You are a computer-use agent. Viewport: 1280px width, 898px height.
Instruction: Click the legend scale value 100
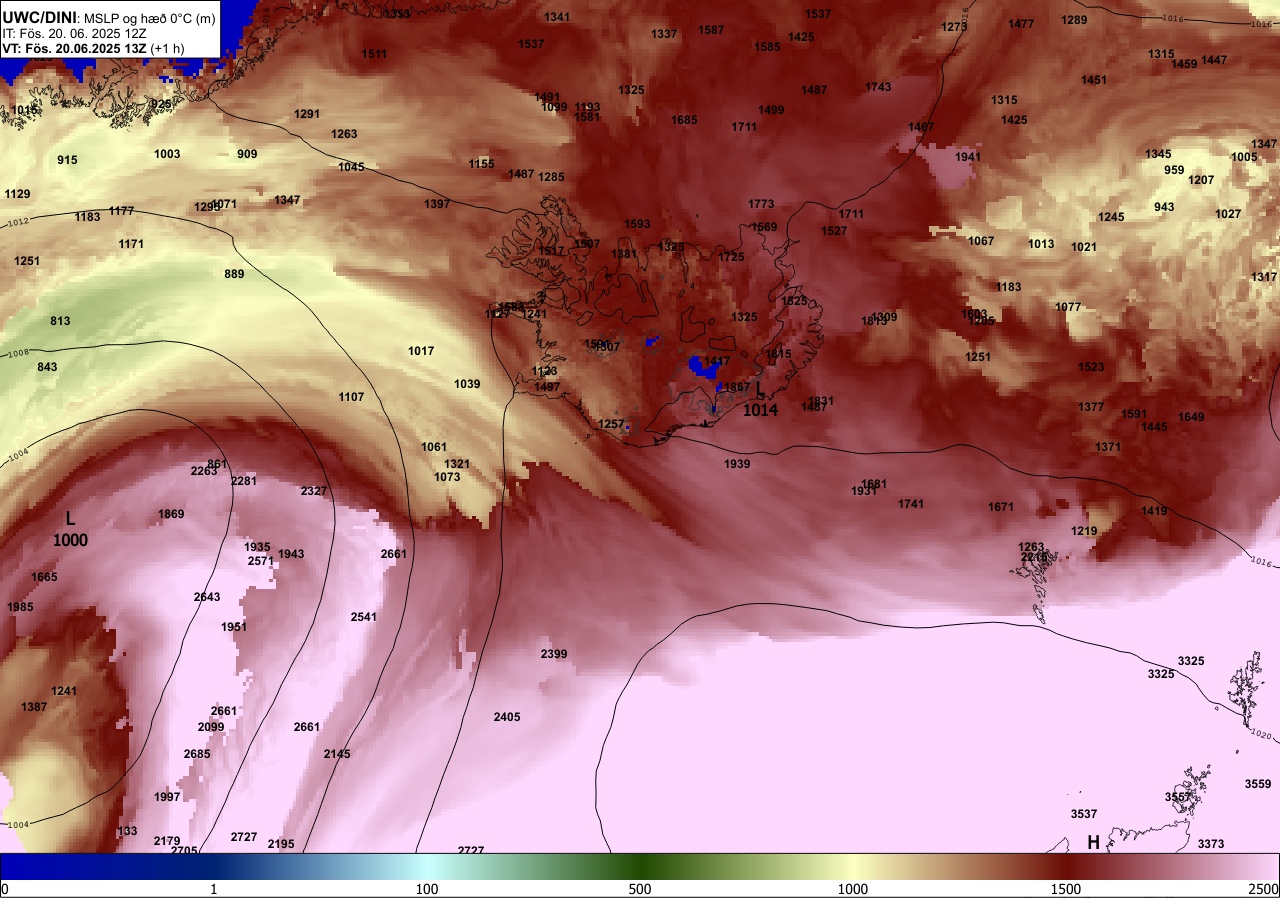point(427,889)
